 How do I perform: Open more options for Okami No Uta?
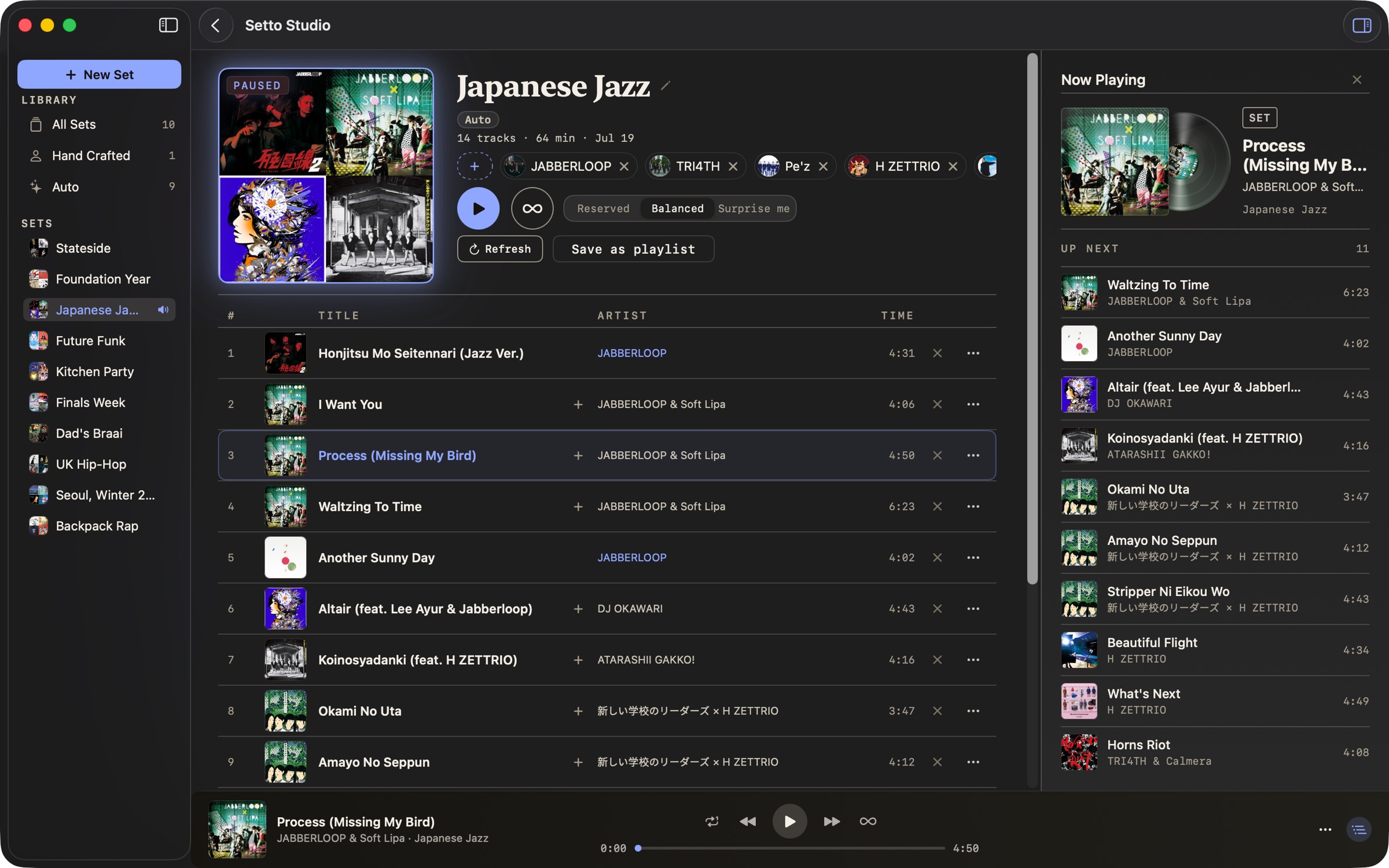(x=973, y=711)
